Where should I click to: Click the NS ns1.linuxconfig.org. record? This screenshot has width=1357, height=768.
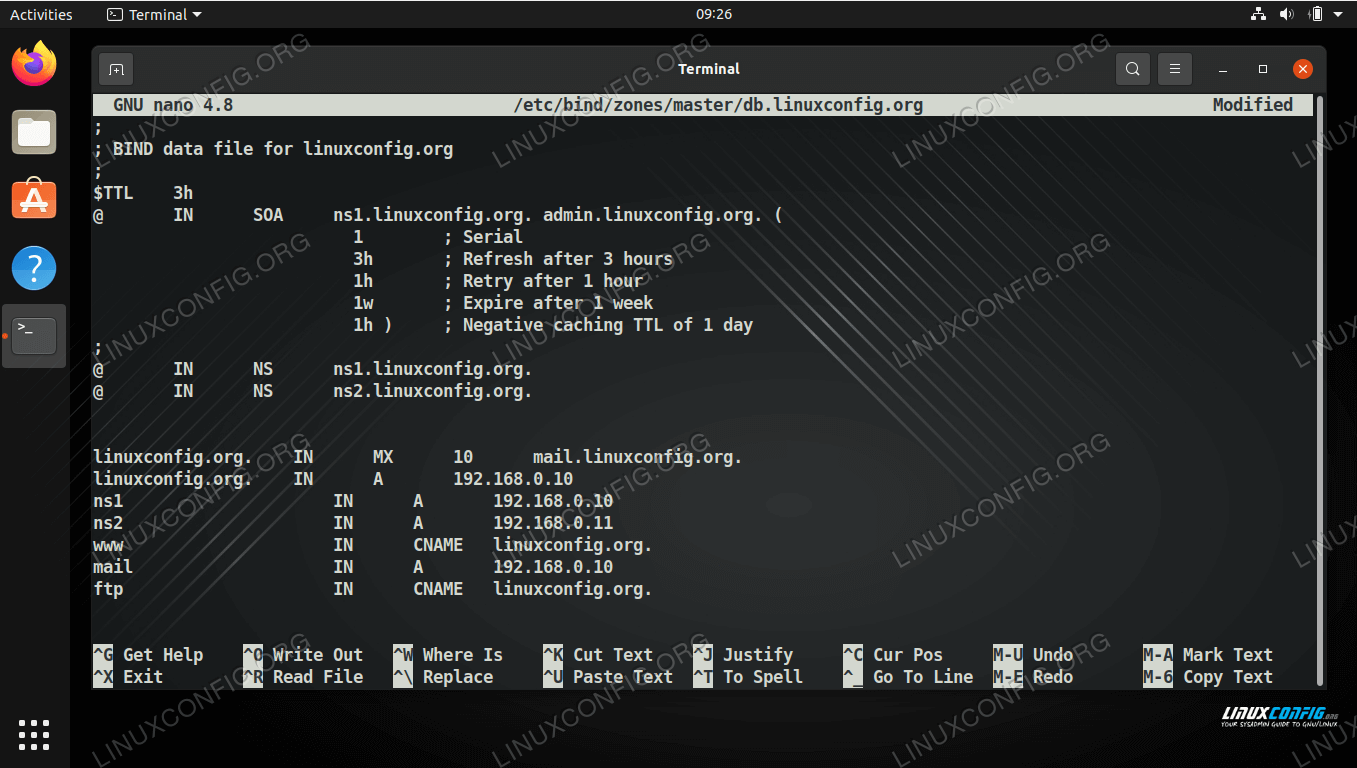tap(313, 369)
